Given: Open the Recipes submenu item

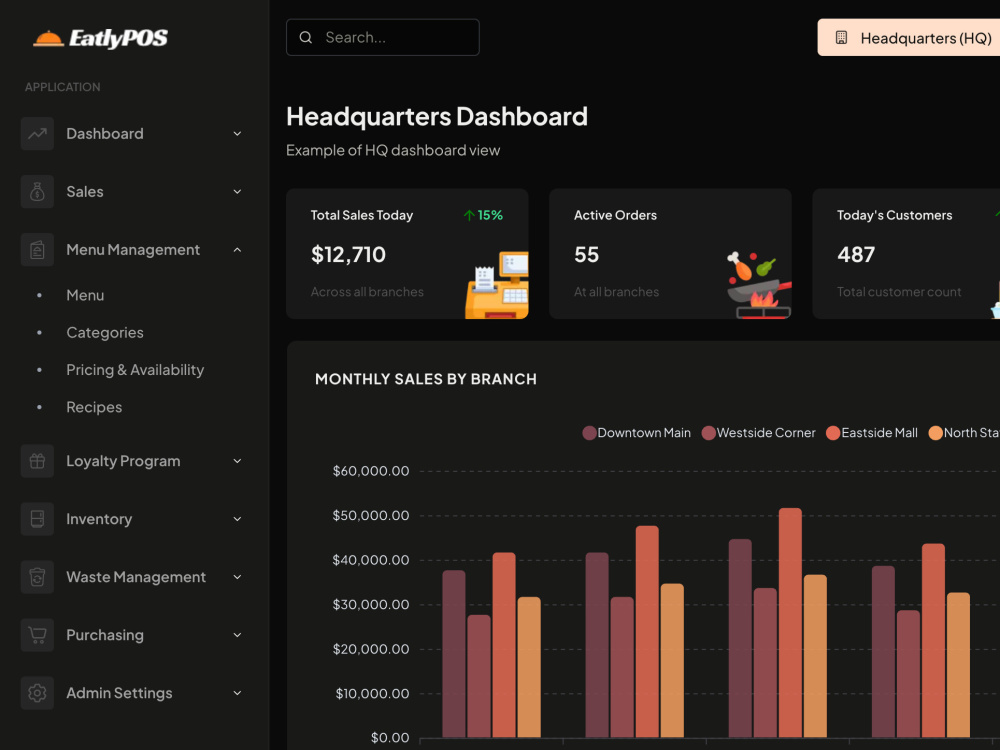Looking at the screenshot, I should click(94, 408).
